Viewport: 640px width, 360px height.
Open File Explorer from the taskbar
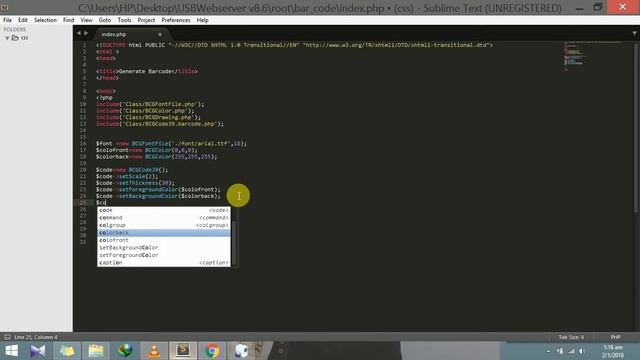click(96, 351)
